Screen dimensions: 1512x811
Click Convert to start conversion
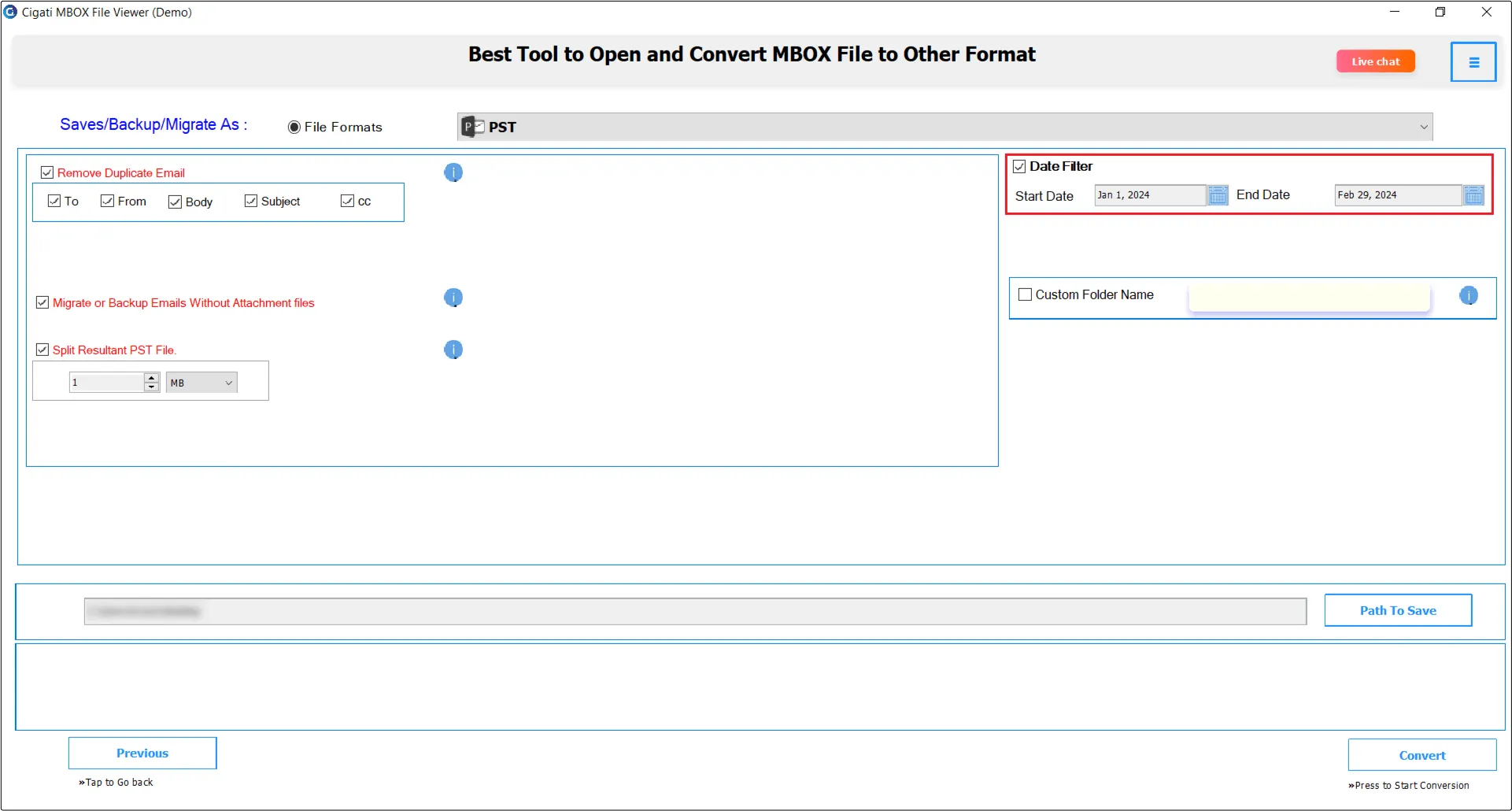pyautogui.click(x=1422, y=755)
